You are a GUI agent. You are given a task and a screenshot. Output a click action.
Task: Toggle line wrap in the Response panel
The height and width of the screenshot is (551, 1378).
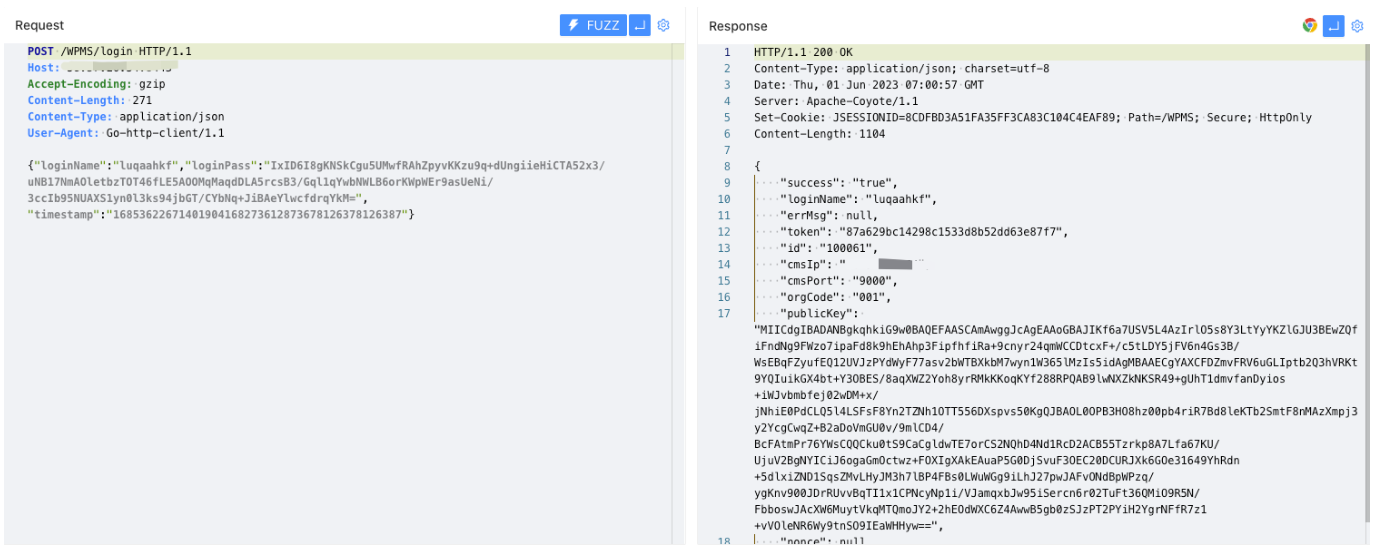coord(1333,26)
